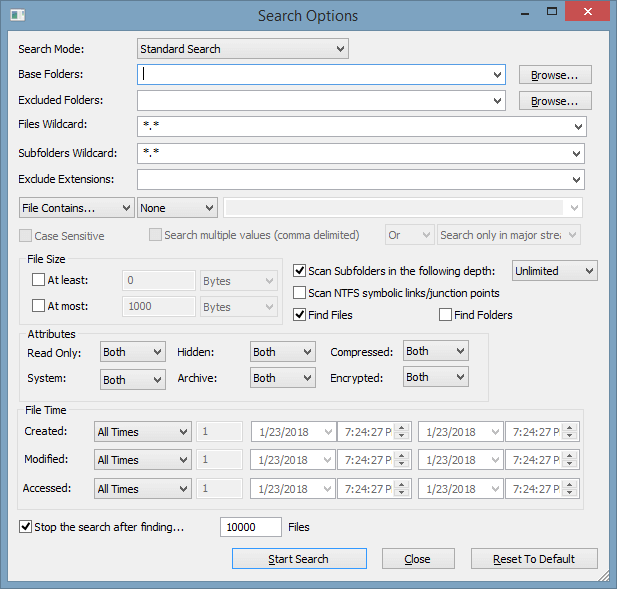The width and height of the screenshot is (617, 589).
Task: Open the Hidden attribute dropdown
Action: (x=283, y=352)
